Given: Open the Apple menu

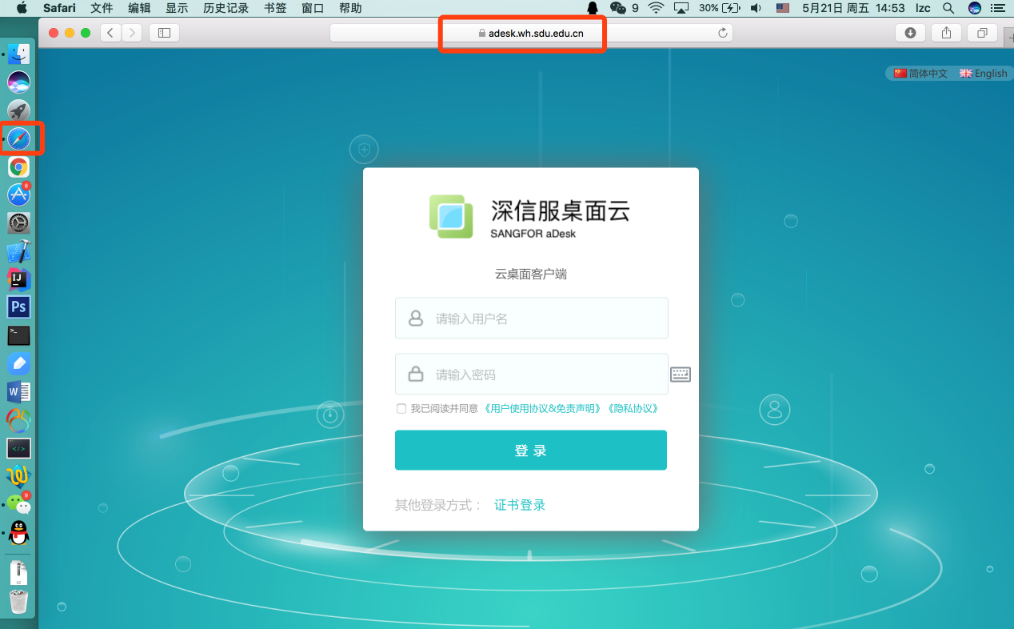Looking at the screenshot, I should pyautogui.click(x=21, y=8).
